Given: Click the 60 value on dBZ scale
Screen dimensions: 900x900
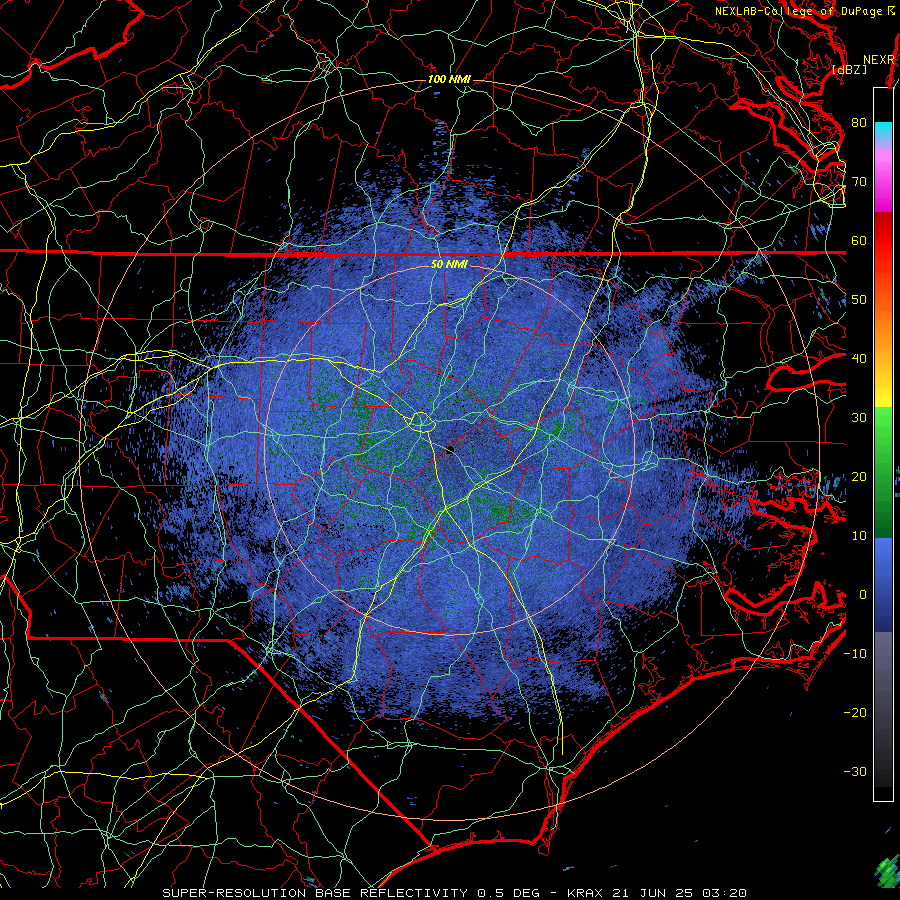Looking at the screenshot, I should pyautogui.click(x=859, y=240).
